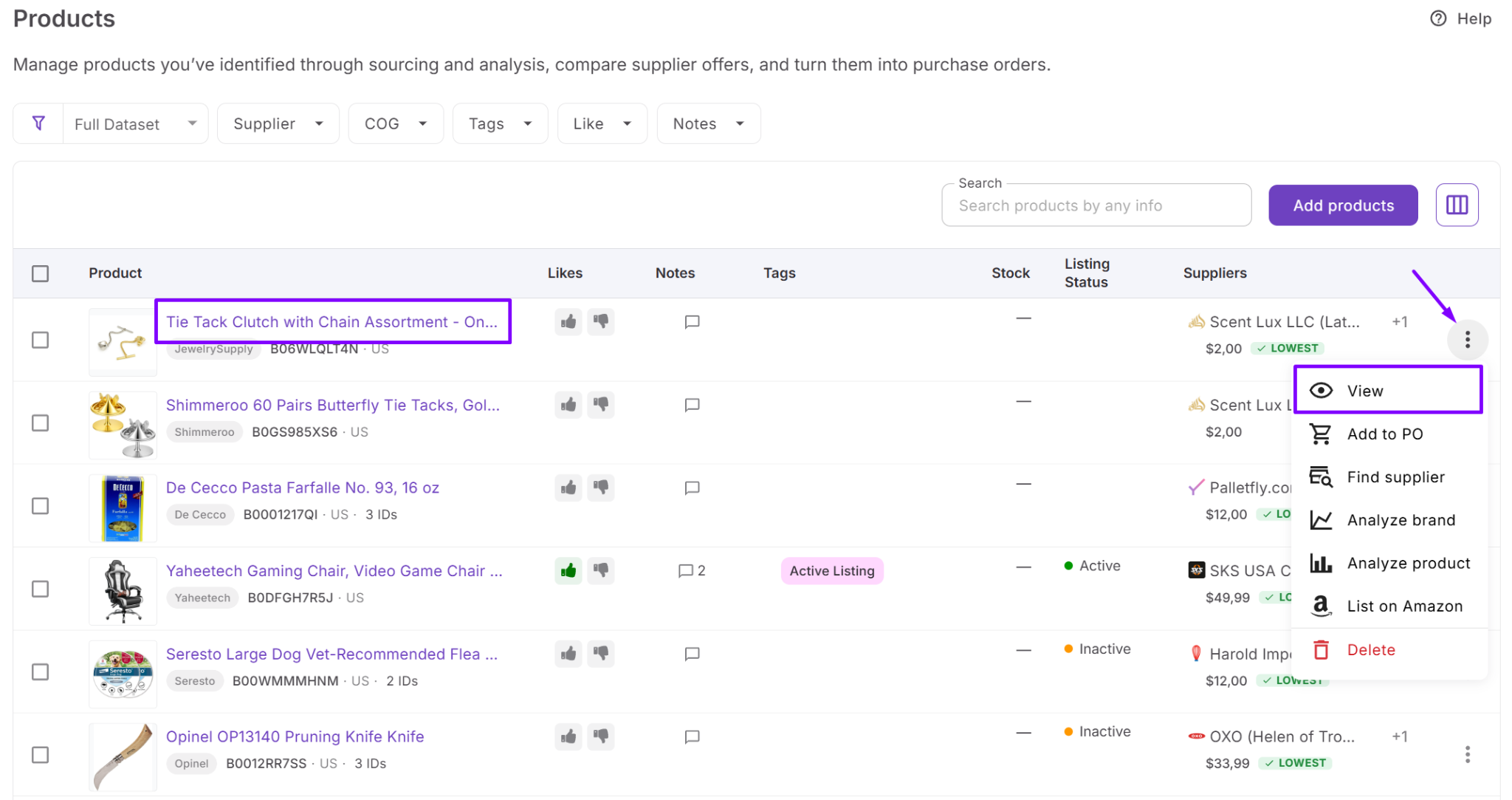Open notes for Tie Tack Clutch

[692, 321]
